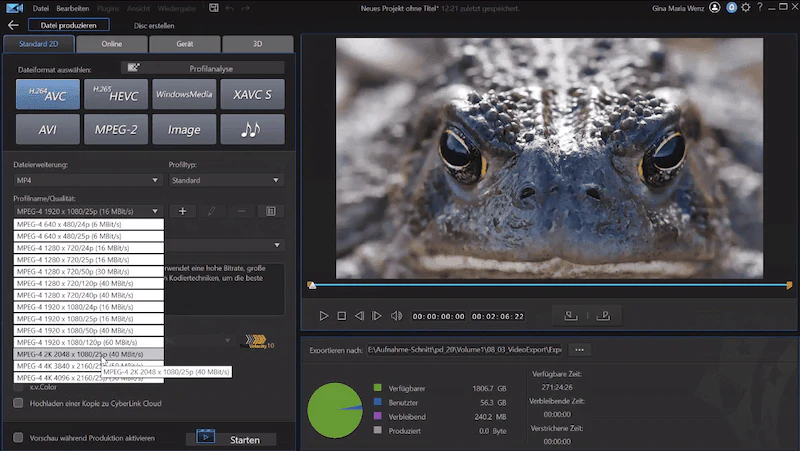This screenshot has width=800, height=451.
Task: Open the profile details icon
Action: click(x=270, y=211)
